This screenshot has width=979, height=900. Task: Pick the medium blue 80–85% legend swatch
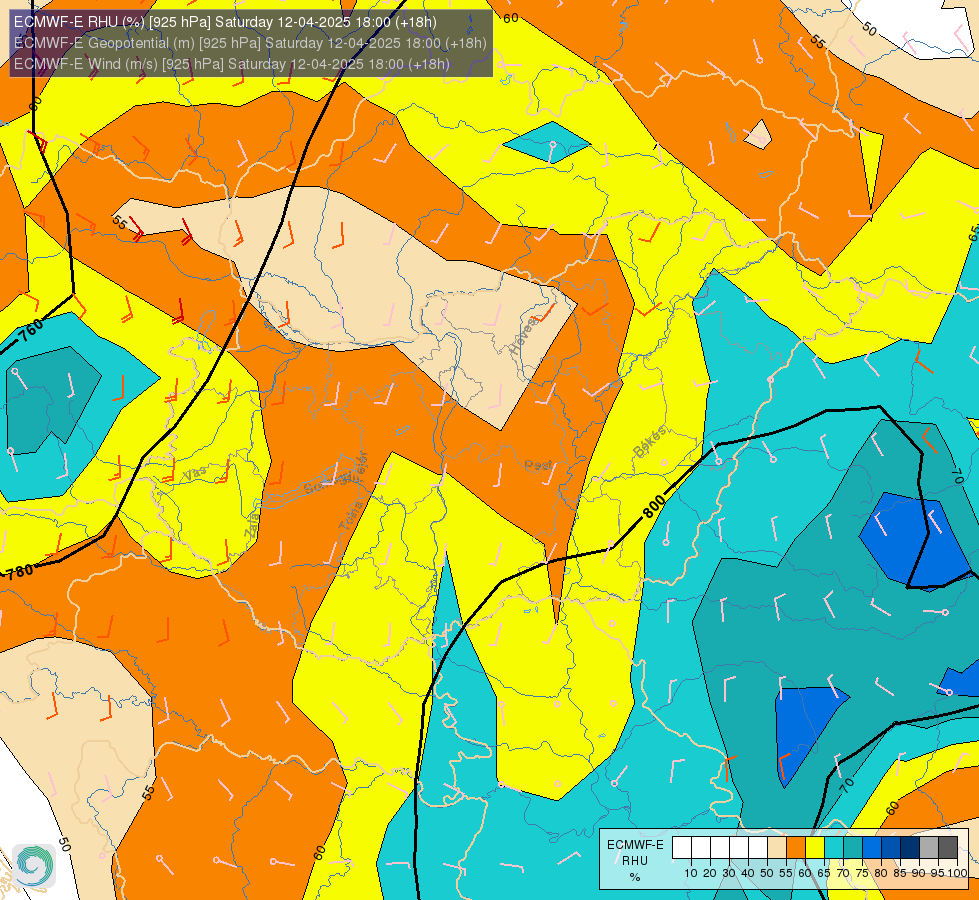click(x=891, y=847)
